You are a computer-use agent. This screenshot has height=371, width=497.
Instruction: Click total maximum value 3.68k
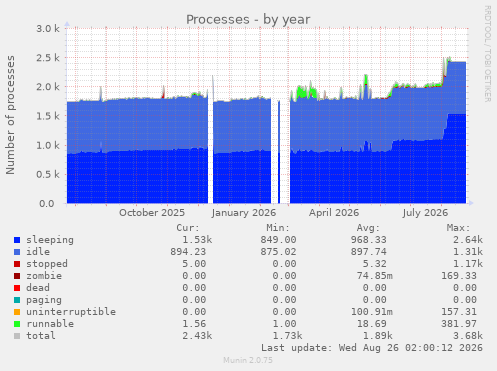(468, 336)
